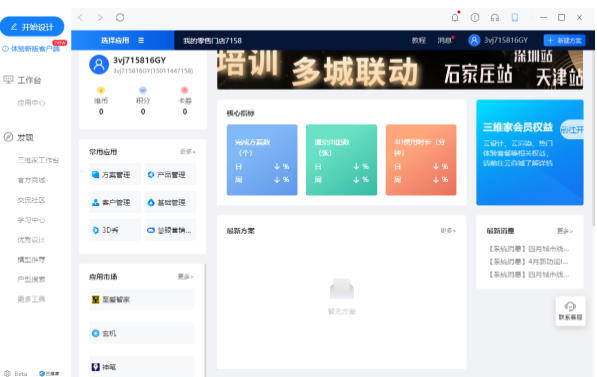
Task: Click the yellow coin icon above 维币
Action: click(x=101, y=90)
